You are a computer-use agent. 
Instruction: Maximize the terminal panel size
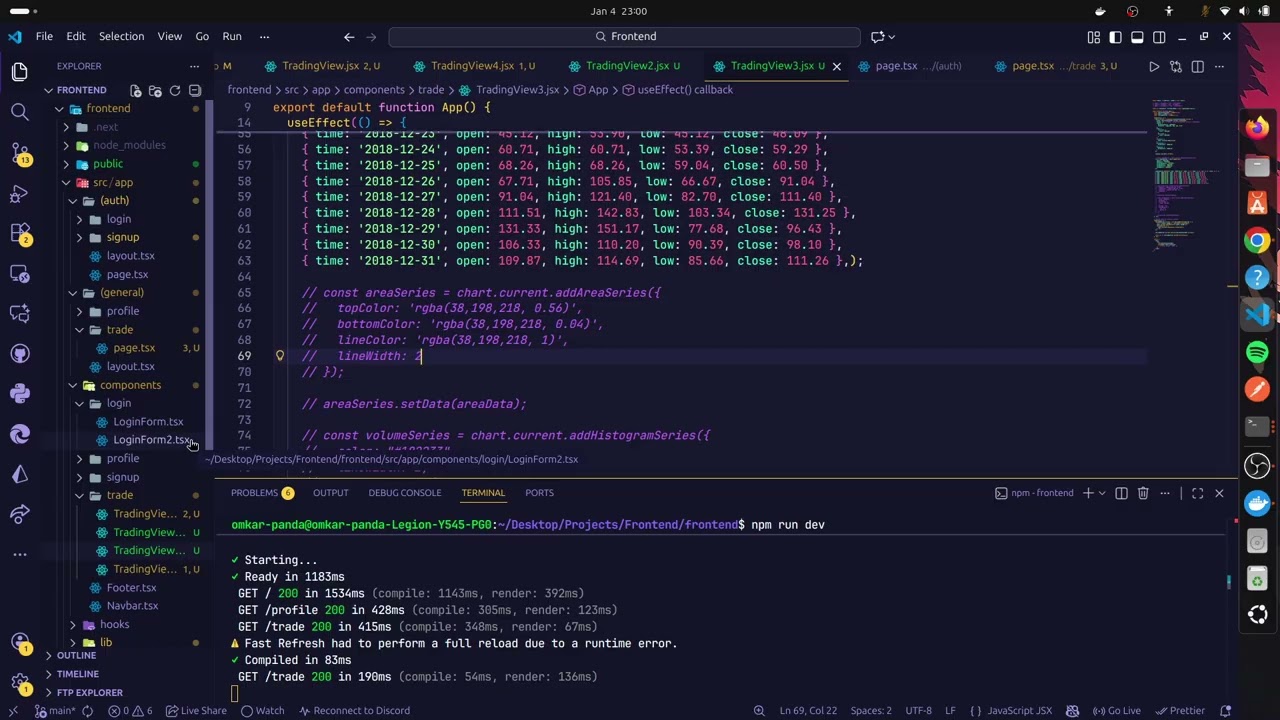point(1198,493)
